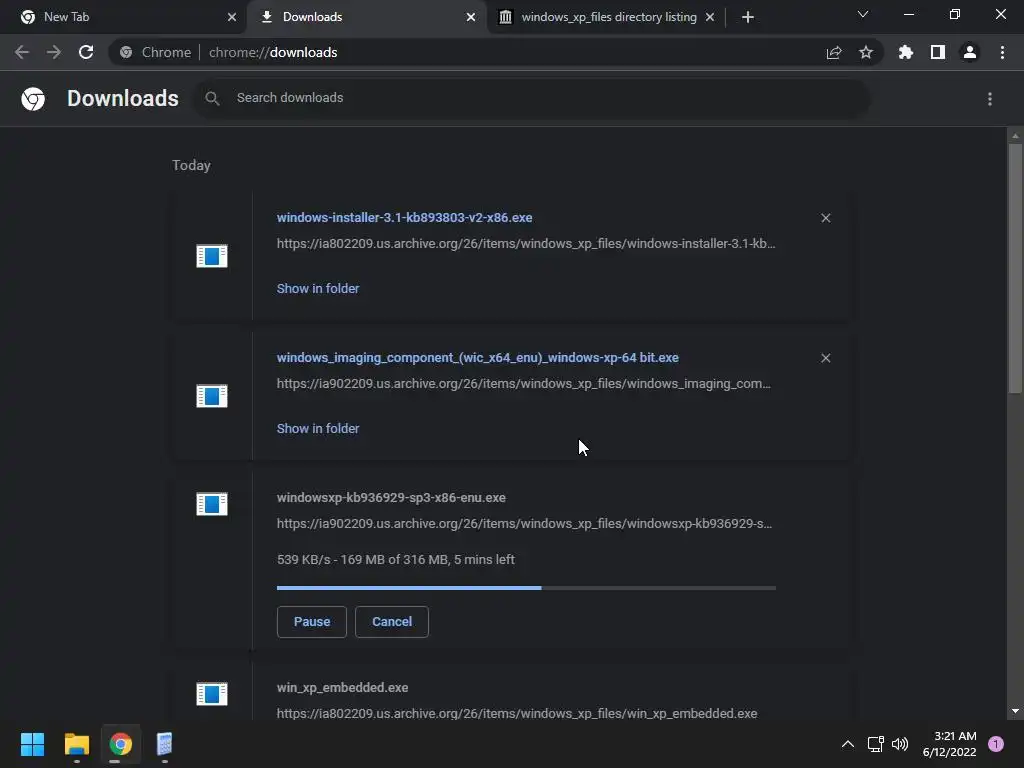The width and height of the screenshot is (1024, 768).
Task: Show windows_imaging_component file in folder
Action: click(317, 428)
